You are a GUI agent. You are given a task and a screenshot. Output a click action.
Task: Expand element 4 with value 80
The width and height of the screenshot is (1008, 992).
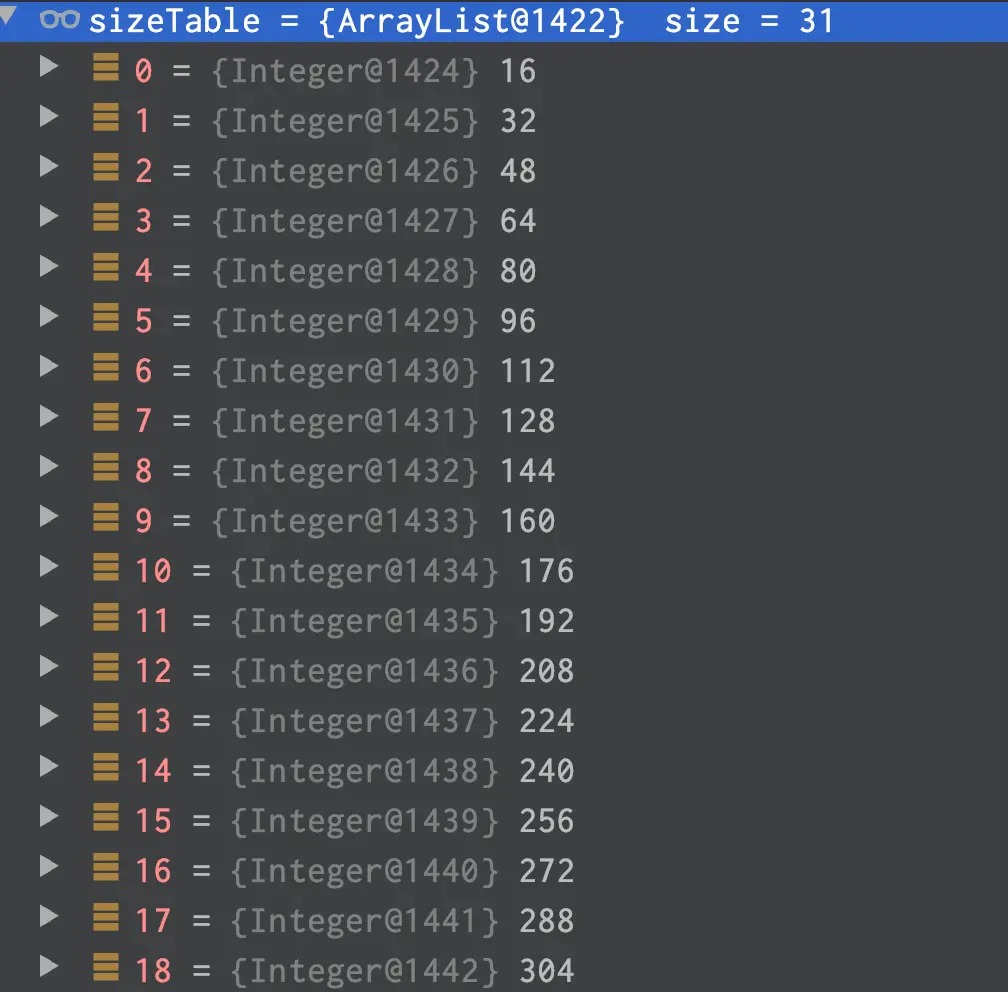(49, 266)
